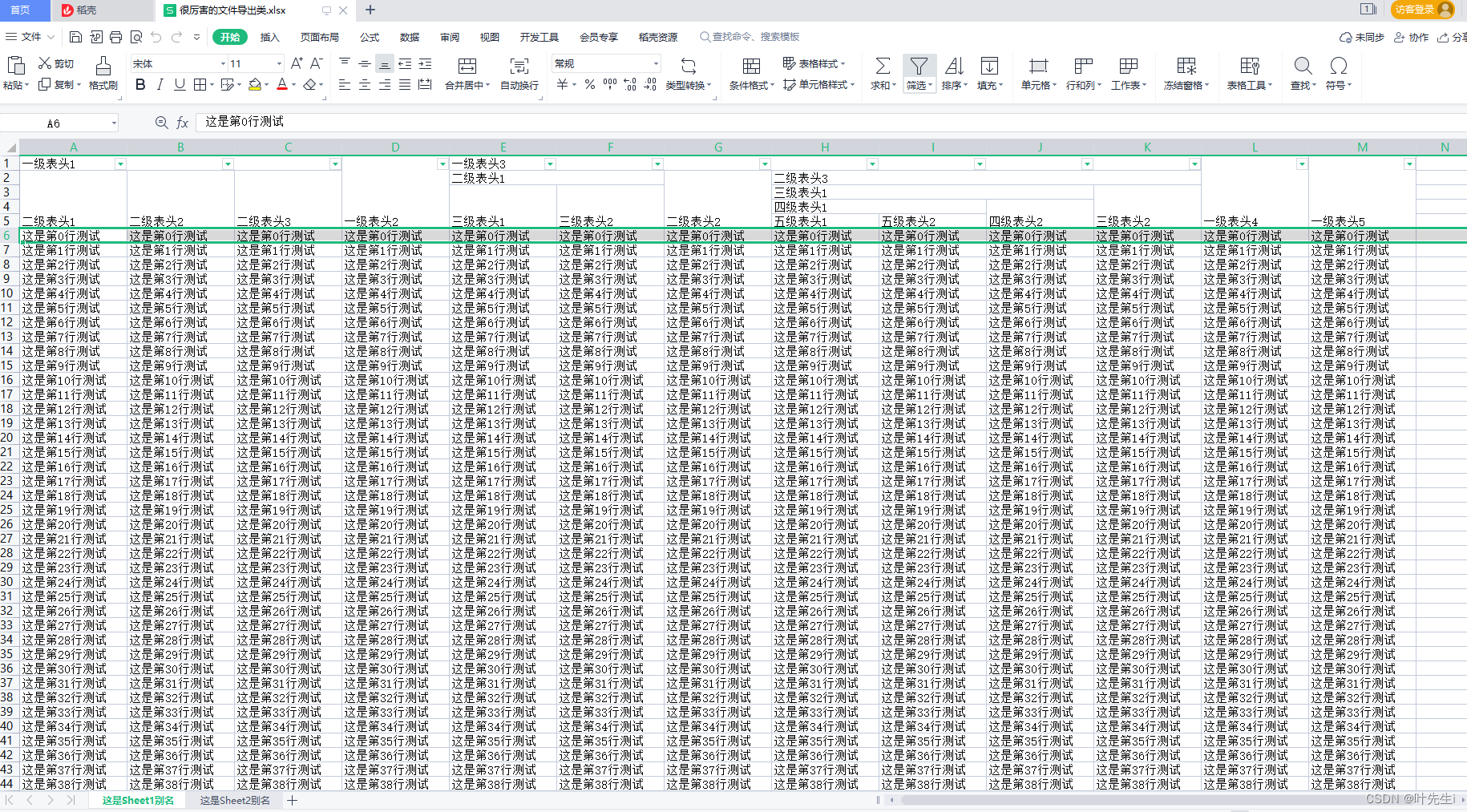
Task: Click the not synced (未同步) button
Action: (x=1362, y=37)
